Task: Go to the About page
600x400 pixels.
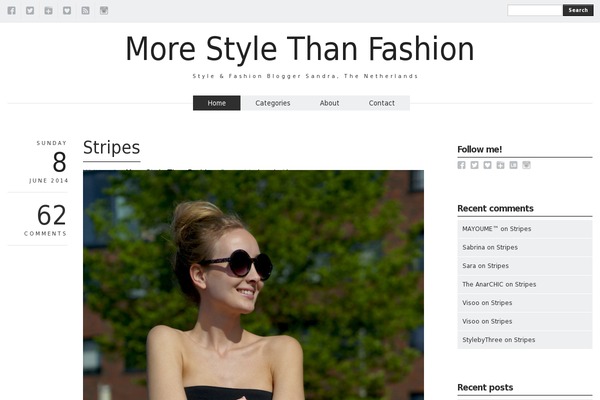Action: pos(329,103)
